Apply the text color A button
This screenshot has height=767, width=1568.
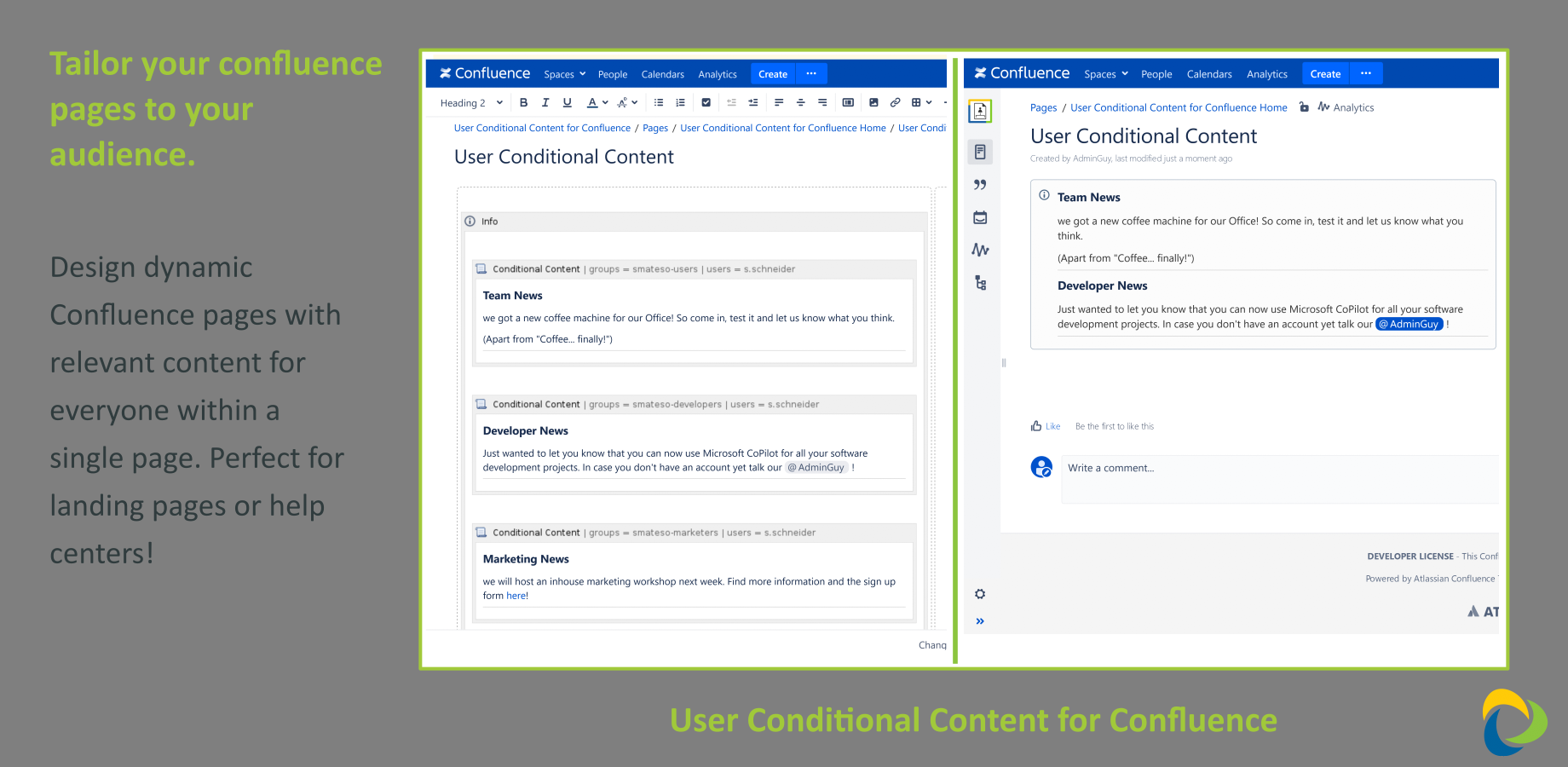592,102
